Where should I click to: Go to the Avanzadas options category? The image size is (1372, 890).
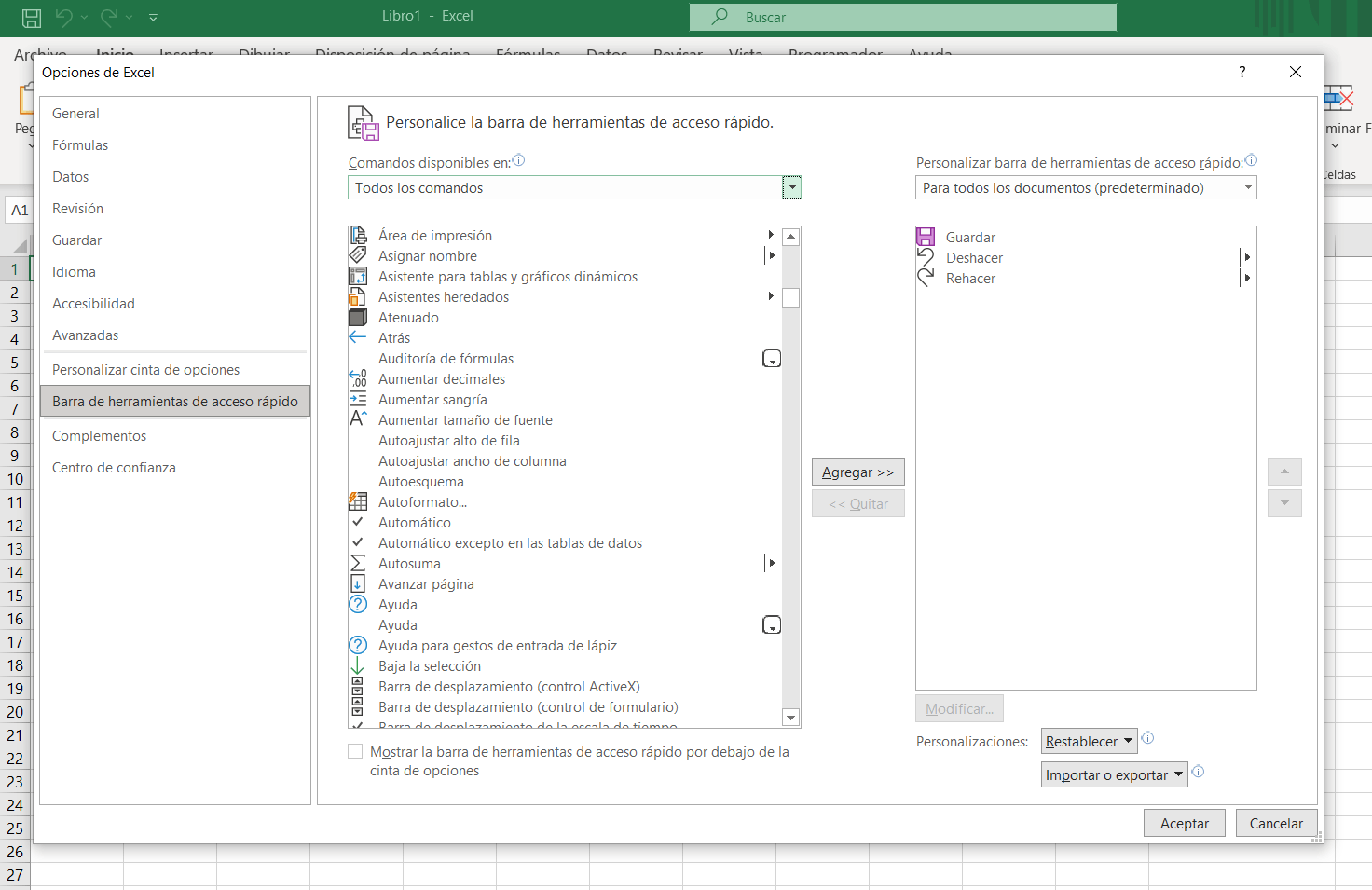pos(175,335)
